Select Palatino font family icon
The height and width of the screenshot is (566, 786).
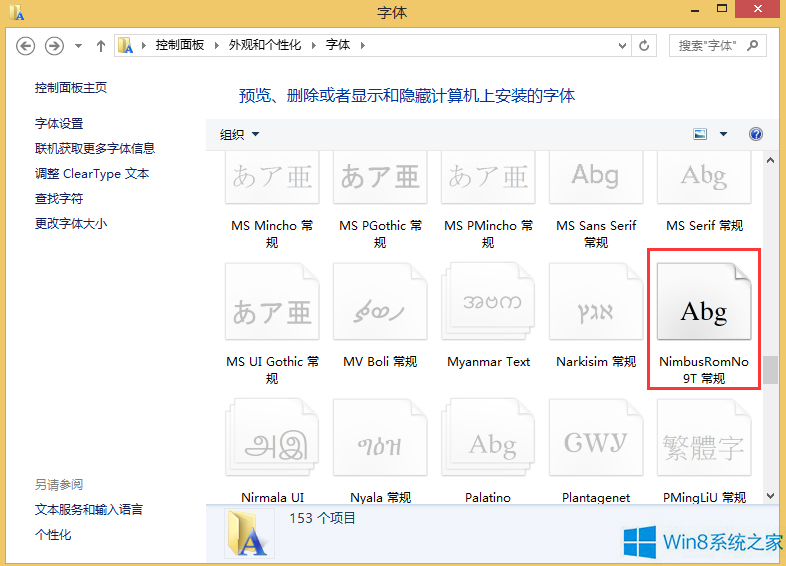click(x=488, y=437)
